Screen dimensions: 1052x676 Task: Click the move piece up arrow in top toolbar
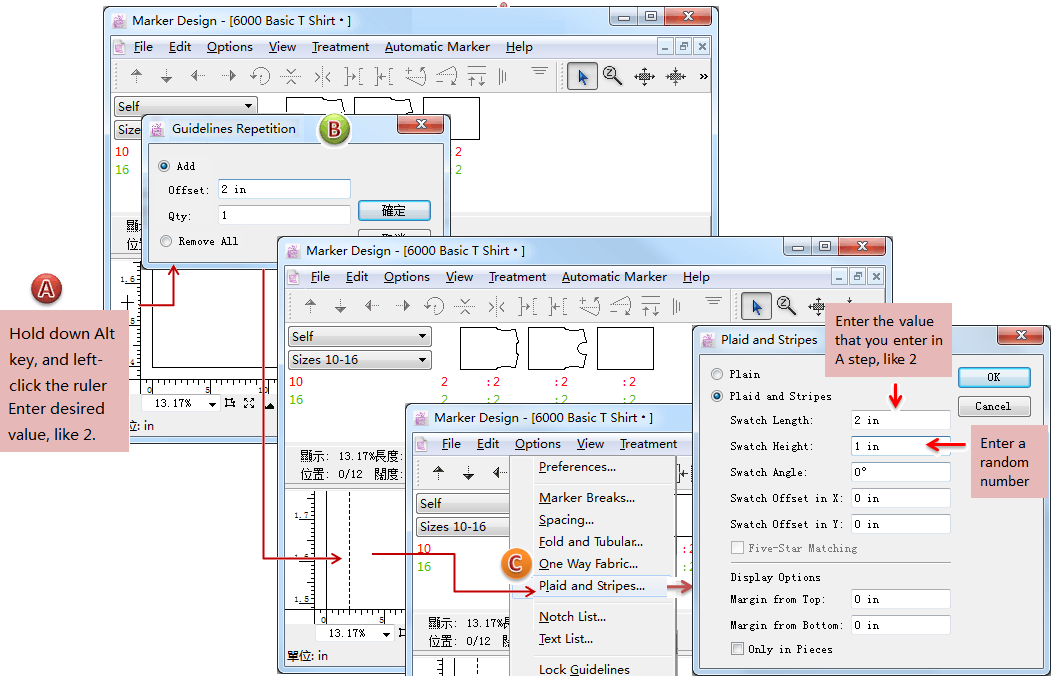137,76
